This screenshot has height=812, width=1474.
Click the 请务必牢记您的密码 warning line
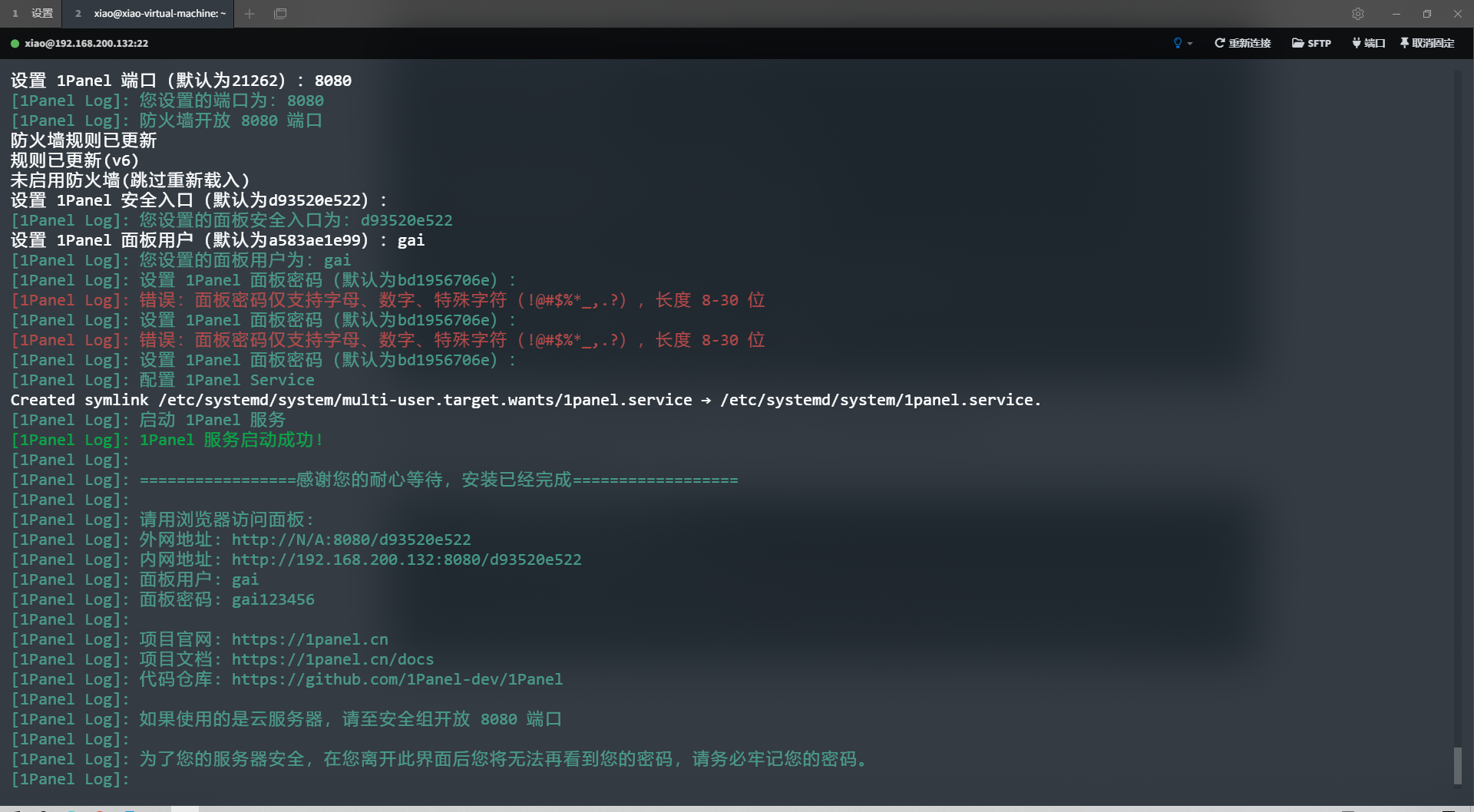440,759
